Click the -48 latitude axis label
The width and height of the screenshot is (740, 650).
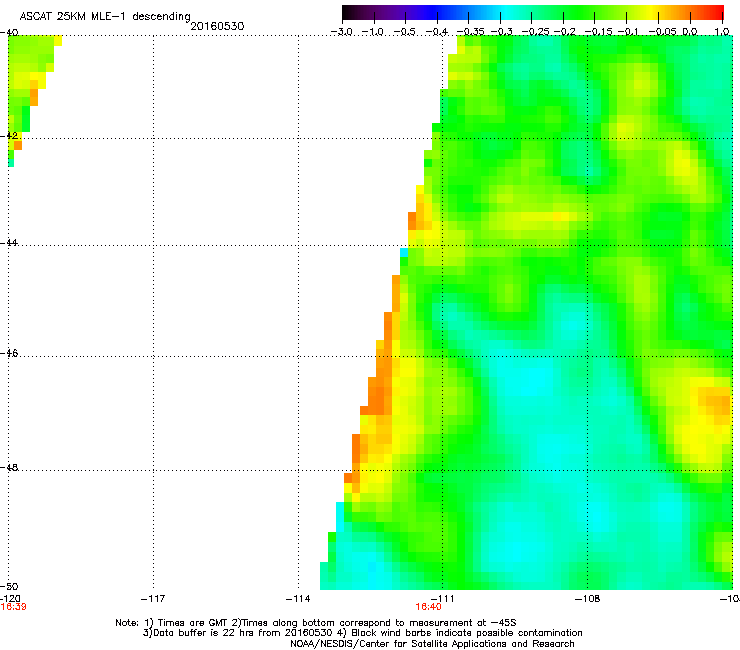point(9,467)
